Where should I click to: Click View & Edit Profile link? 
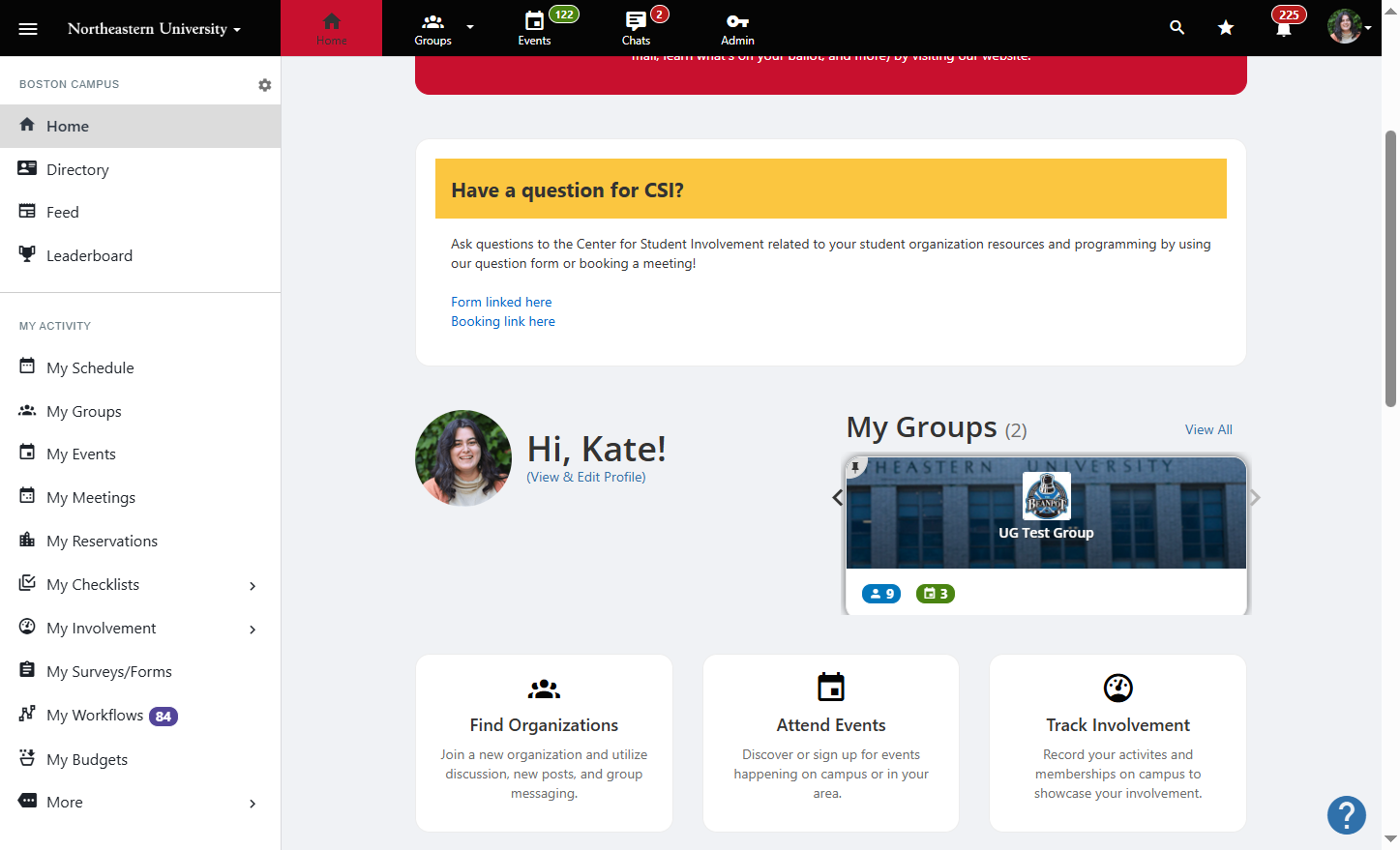586,477
